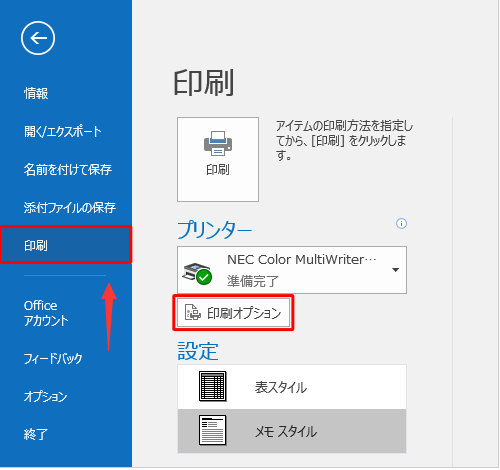This screenshot has height=470, width=500.
Task: Open the printer dropdown arrow
Action: coord(395,270)
